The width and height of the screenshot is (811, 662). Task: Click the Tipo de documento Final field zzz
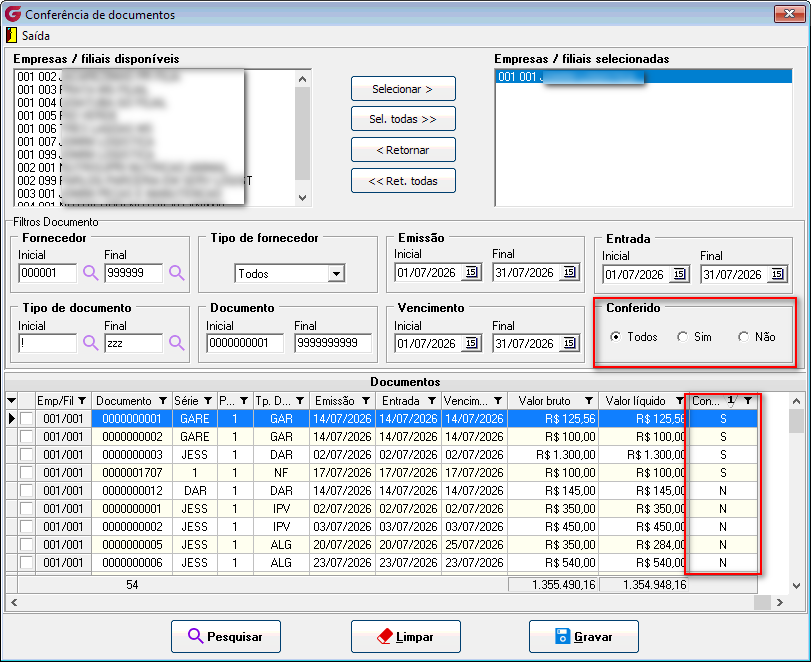coord(133,343)
